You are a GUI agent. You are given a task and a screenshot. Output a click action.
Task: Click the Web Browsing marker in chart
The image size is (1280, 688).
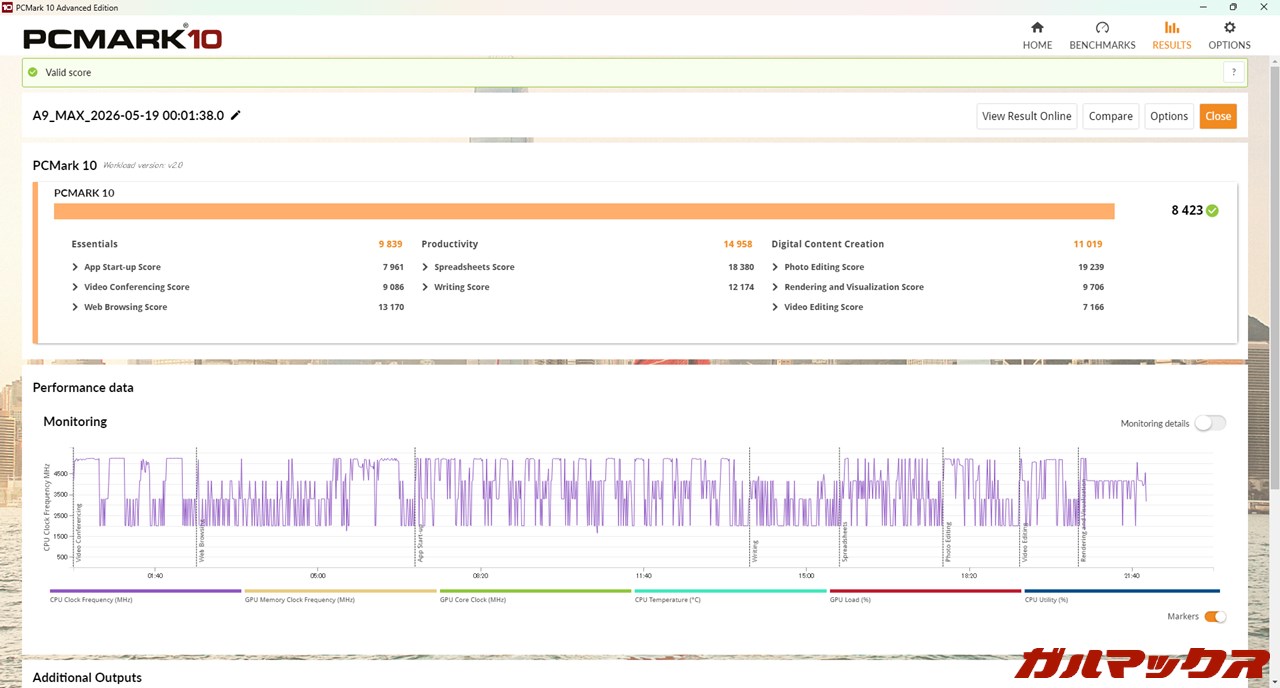202,543
